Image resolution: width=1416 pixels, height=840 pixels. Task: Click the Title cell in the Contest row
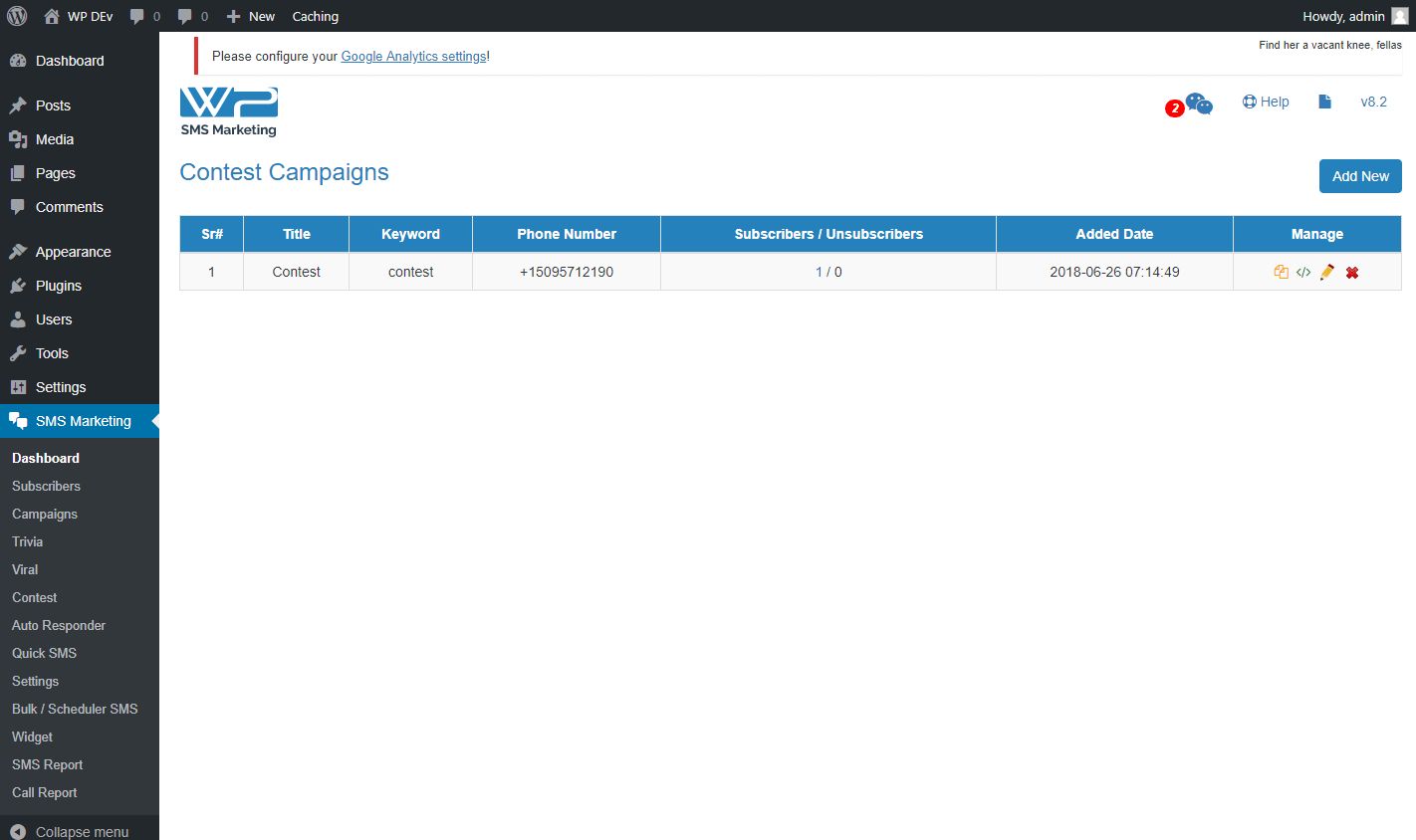pos(297,272)
